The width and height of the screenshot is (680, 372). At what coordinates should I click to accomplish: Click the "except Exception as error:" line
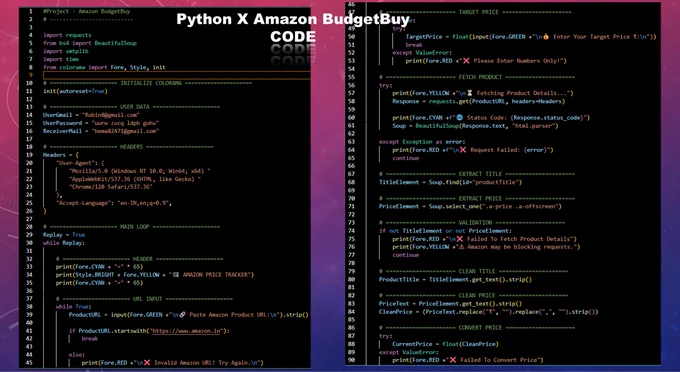[x=422, y=142]
